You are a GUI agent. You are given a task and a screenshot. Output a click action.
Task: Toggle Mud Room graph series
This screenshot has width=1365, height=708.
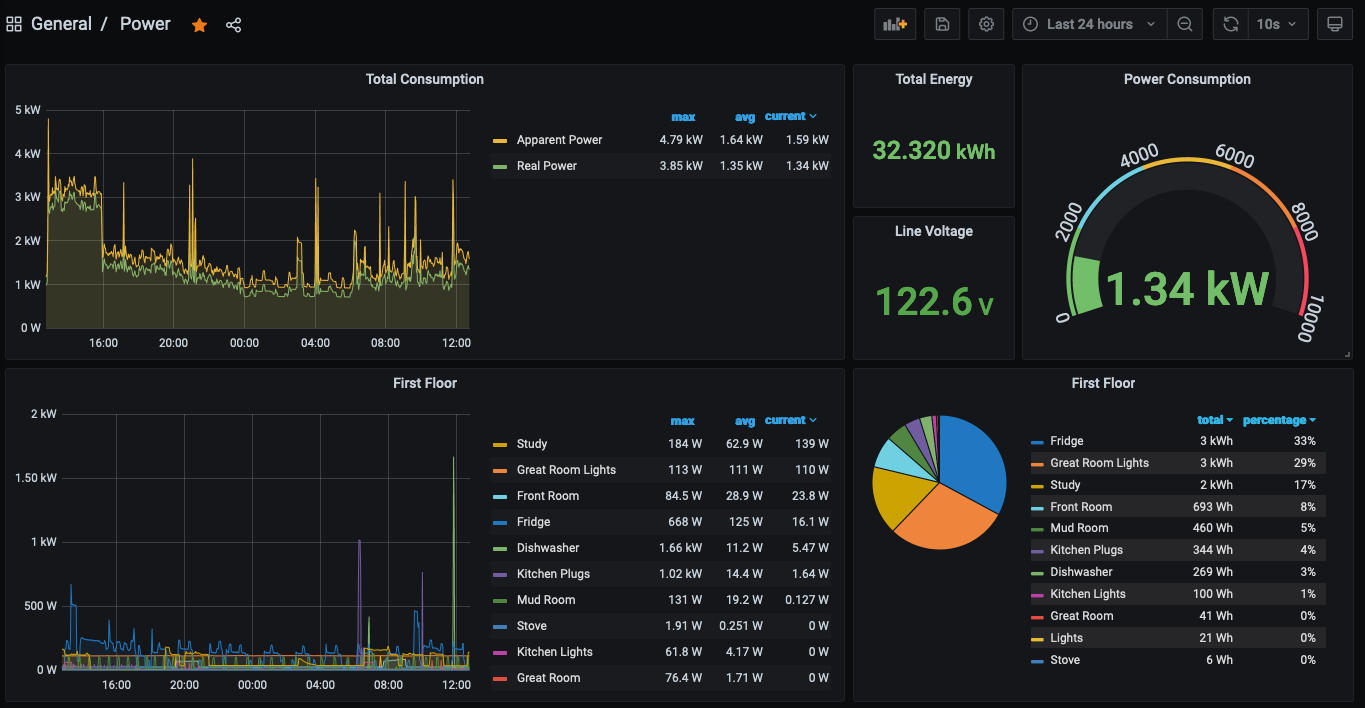[546, 600]
